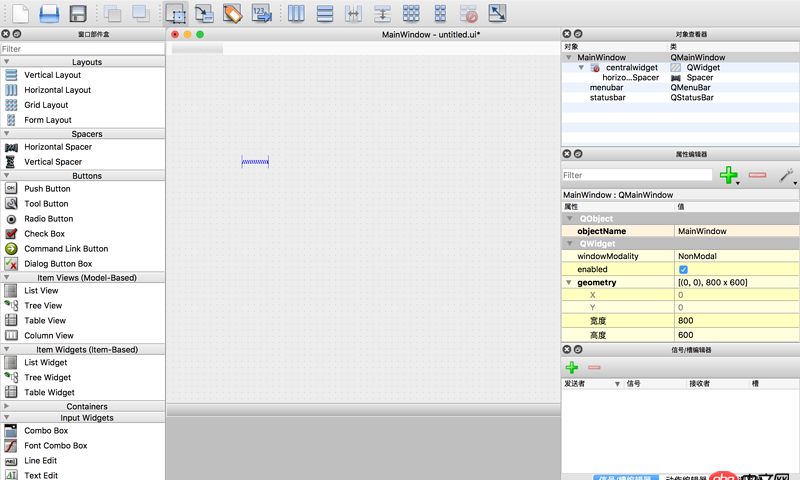Open property editor wrench configuration menu

click(787, 175)
